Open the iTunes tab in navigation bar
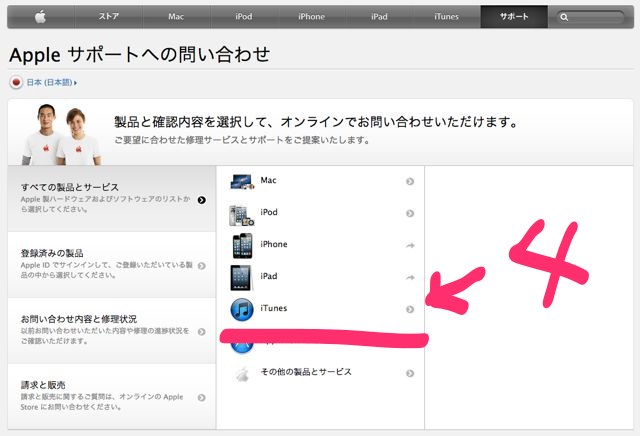Image resolution: width=640 pixels, height=436 pixels. [x=447, y=17]
